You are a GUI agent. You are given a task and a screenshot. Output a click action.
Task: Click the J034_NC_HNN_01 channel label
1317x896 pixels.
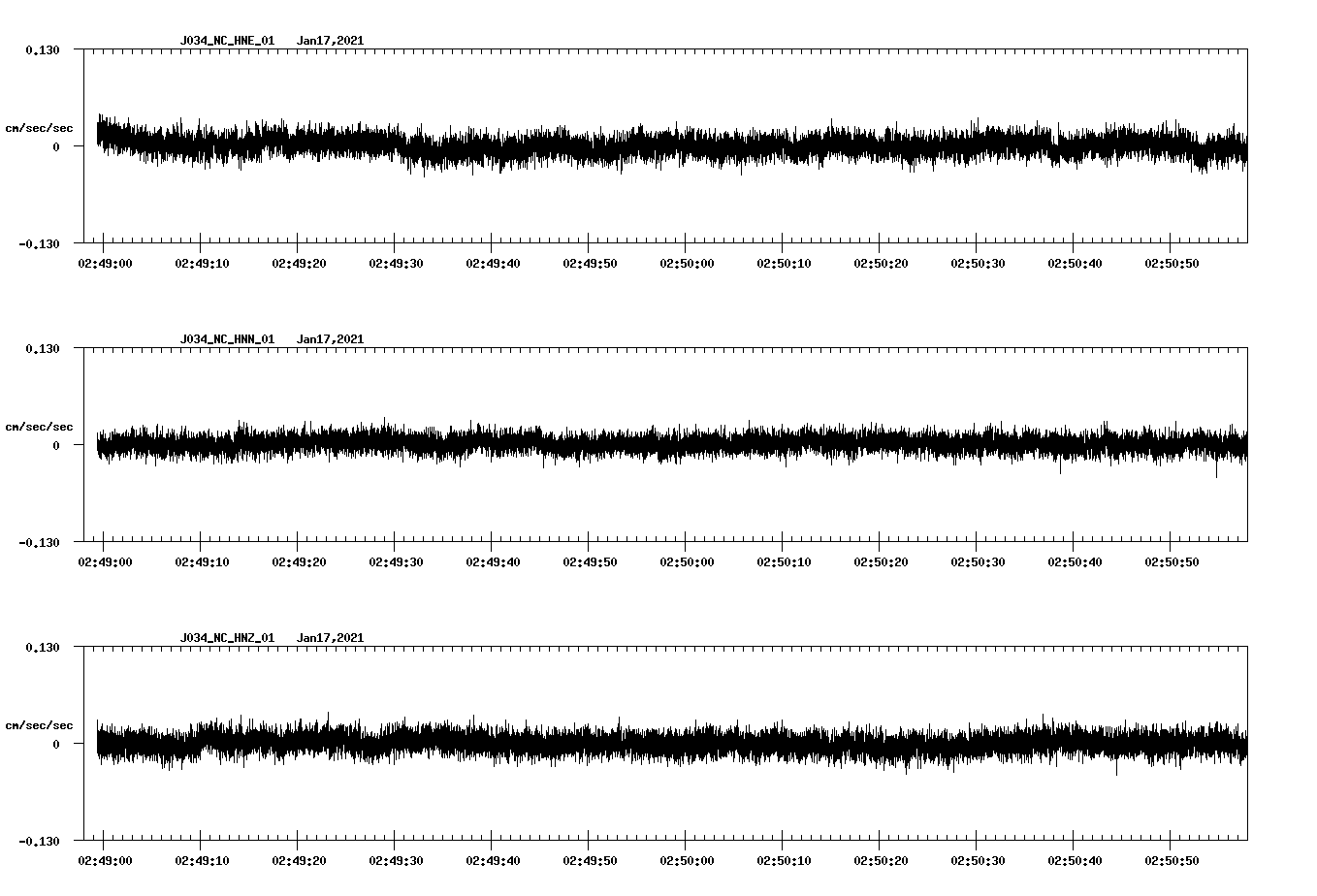tap(226, 338)
